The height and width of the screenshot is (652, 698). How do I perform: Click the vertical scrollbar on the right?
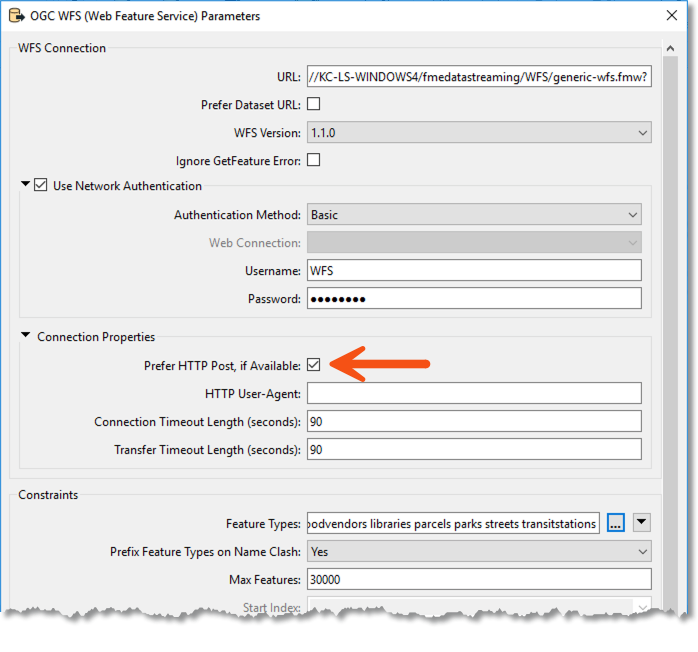(x=669, y=300)
